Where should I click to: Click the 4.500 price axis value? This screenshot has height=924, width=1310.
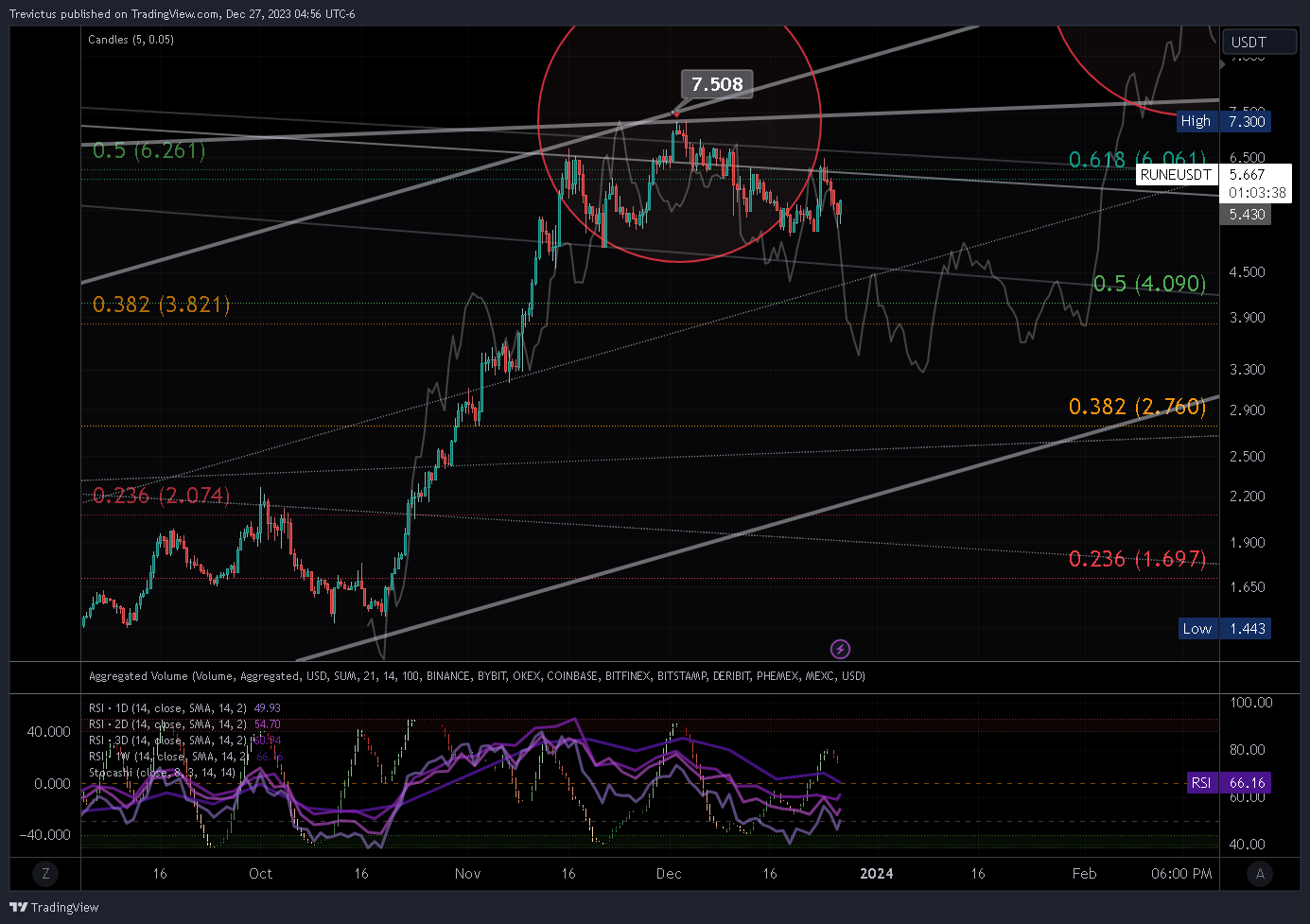coord(1247,272)
